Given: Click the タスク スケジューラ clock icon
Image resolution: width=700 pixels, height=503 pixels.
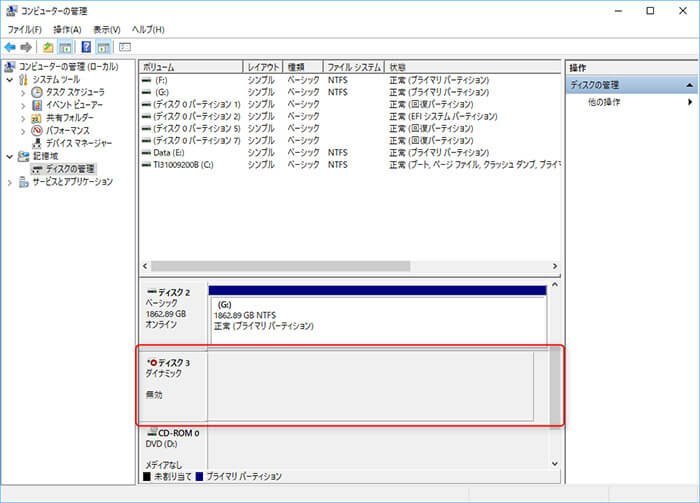Looking at the screenshot, I should (37, 92).
